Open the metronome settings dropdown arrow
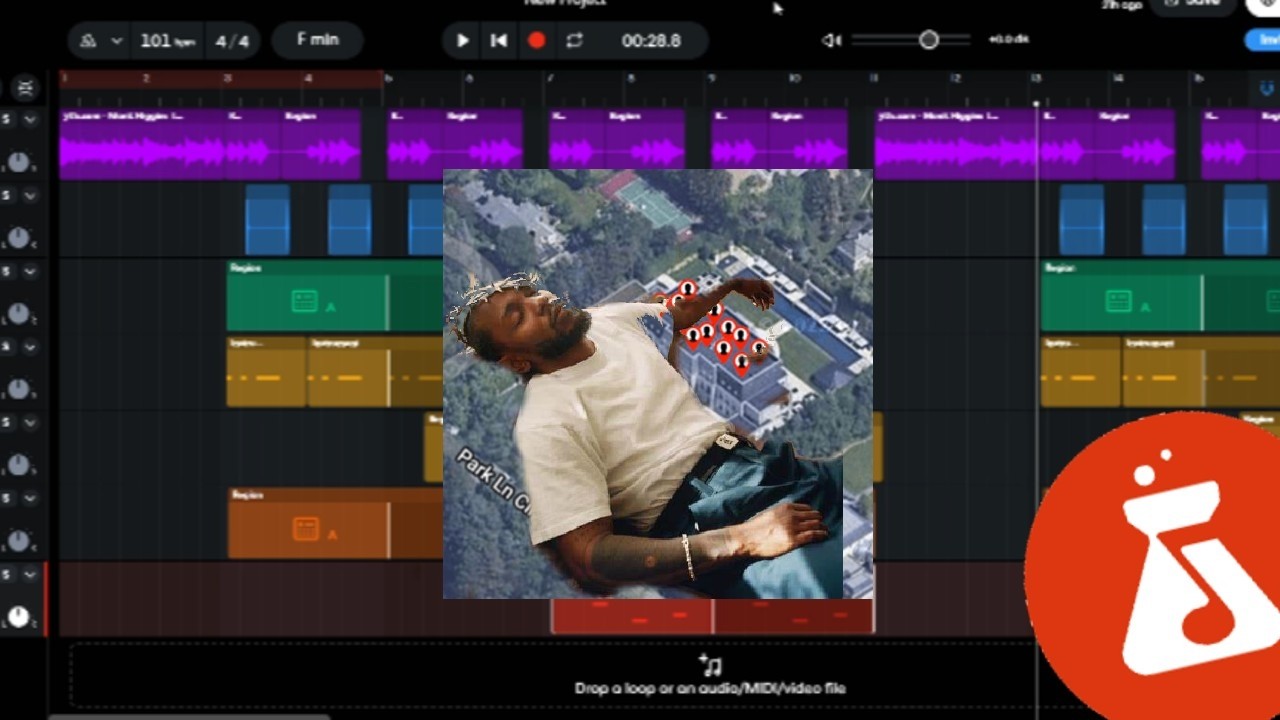 click(x=117, y=41)
